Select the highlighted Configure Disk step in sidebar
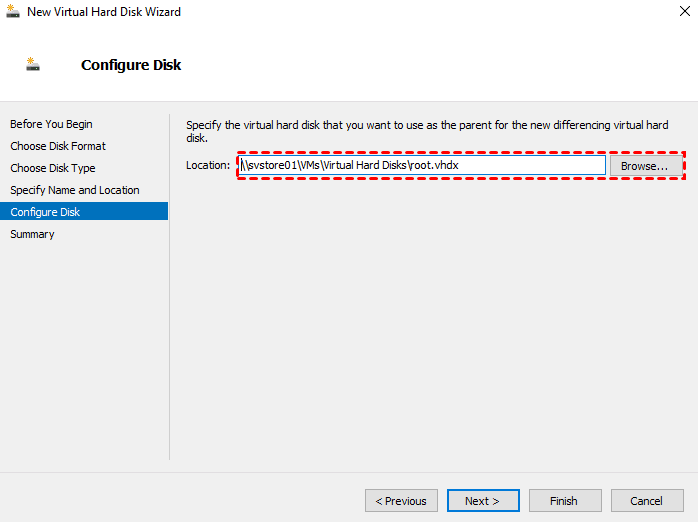Image resolution: width=698 pixels, height=522 pixels. click(45, 212)
